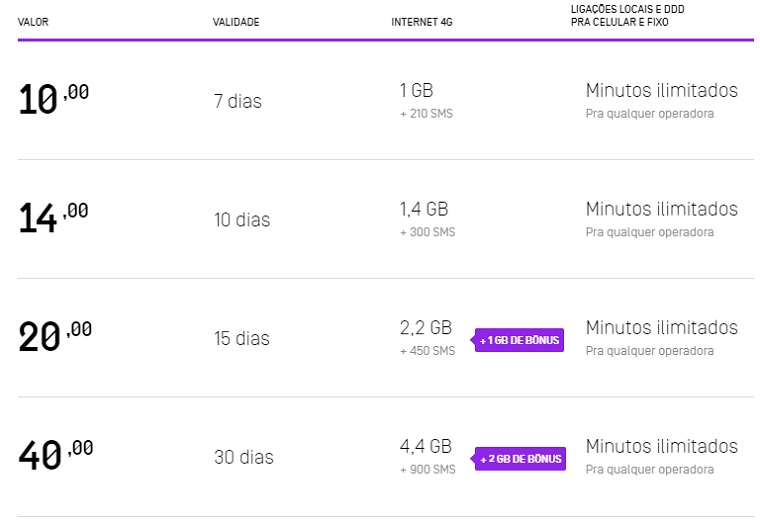The image size is (760, 523).
Task: Click the VALIDADE column header
Action: click(x=236, y=23)
